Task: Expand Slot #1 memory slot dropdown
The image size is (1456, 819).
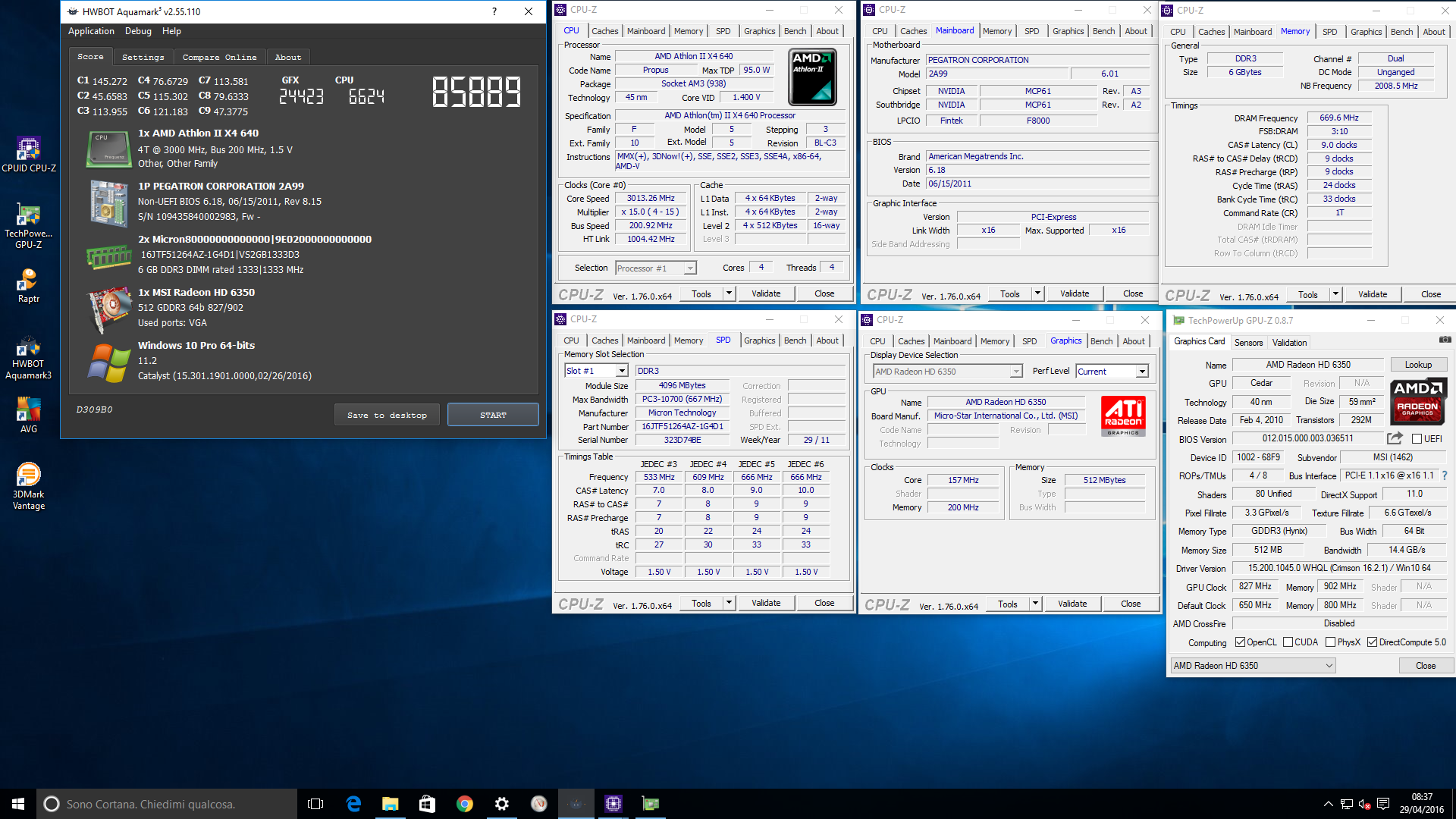Action: pyautogui.click(x=622, y=371)
